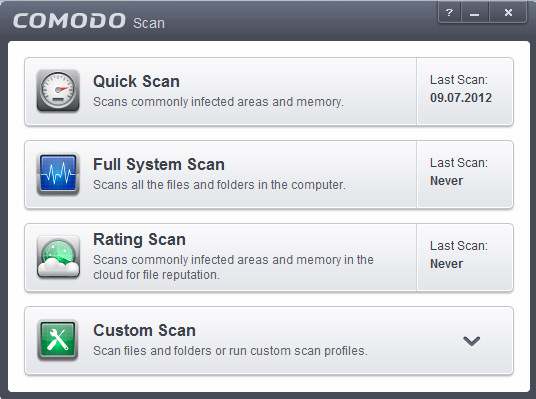This screenshot has width=536, height=399.
Task: Launch Full System Scan from its title
Action: point(159,164)
